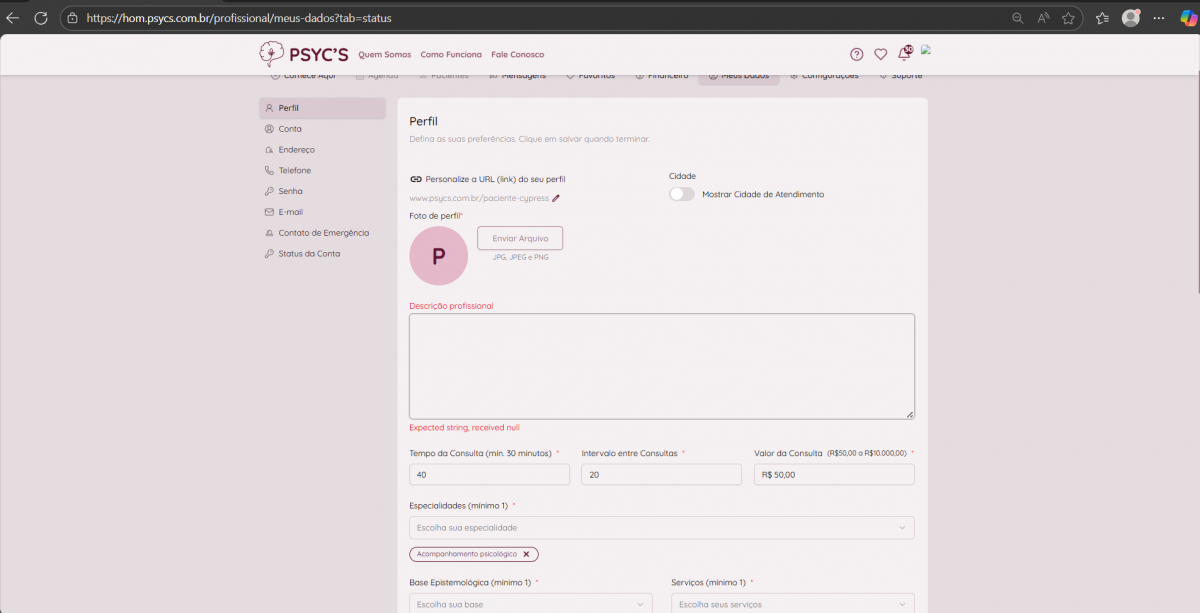Click the Enviar Arquivo button
This screenshot has width=1200, height=613.
[x=520, y=238]
